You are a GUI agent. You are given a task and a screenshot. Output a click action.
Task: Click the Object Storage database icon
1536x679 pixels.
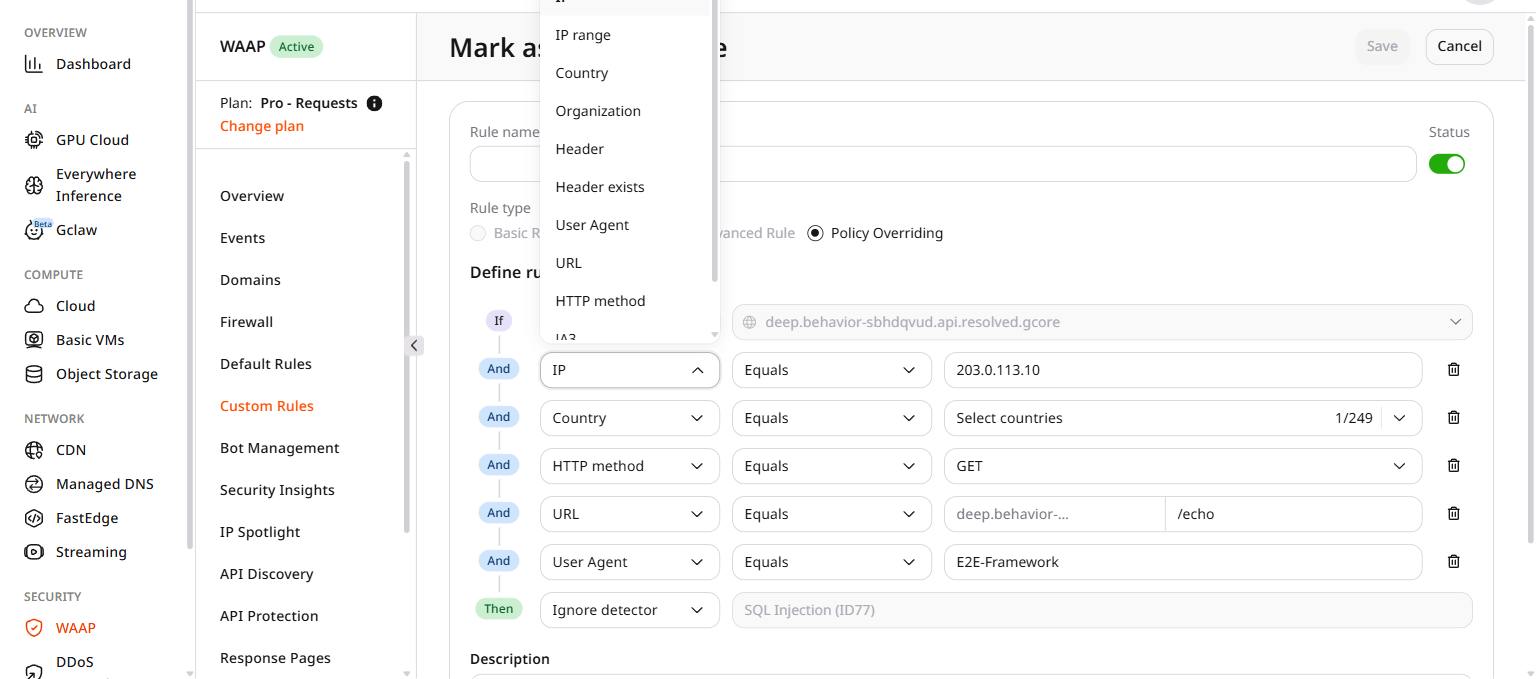point(34,374)
